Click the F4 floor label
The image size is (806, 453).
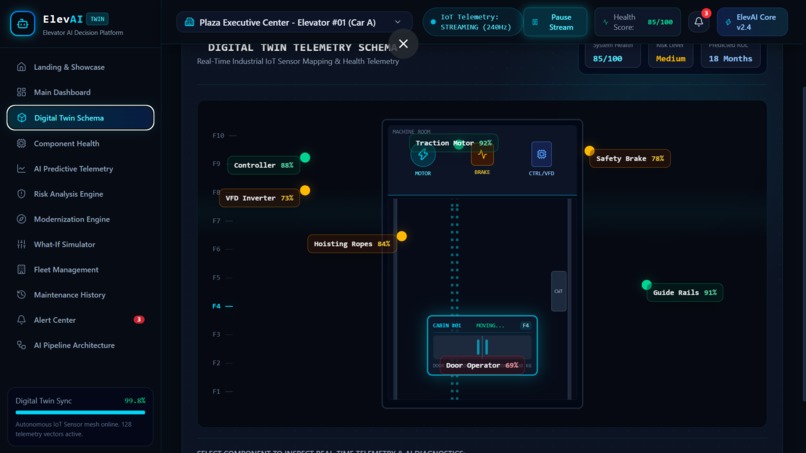click(216, 306)
